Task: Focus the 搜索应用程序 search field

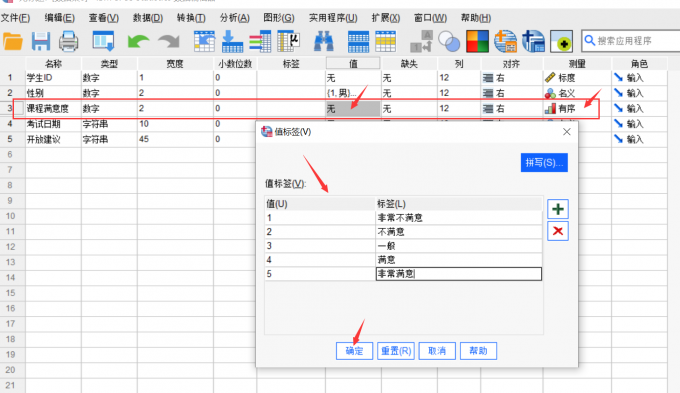Action: [x=631, y=41]
